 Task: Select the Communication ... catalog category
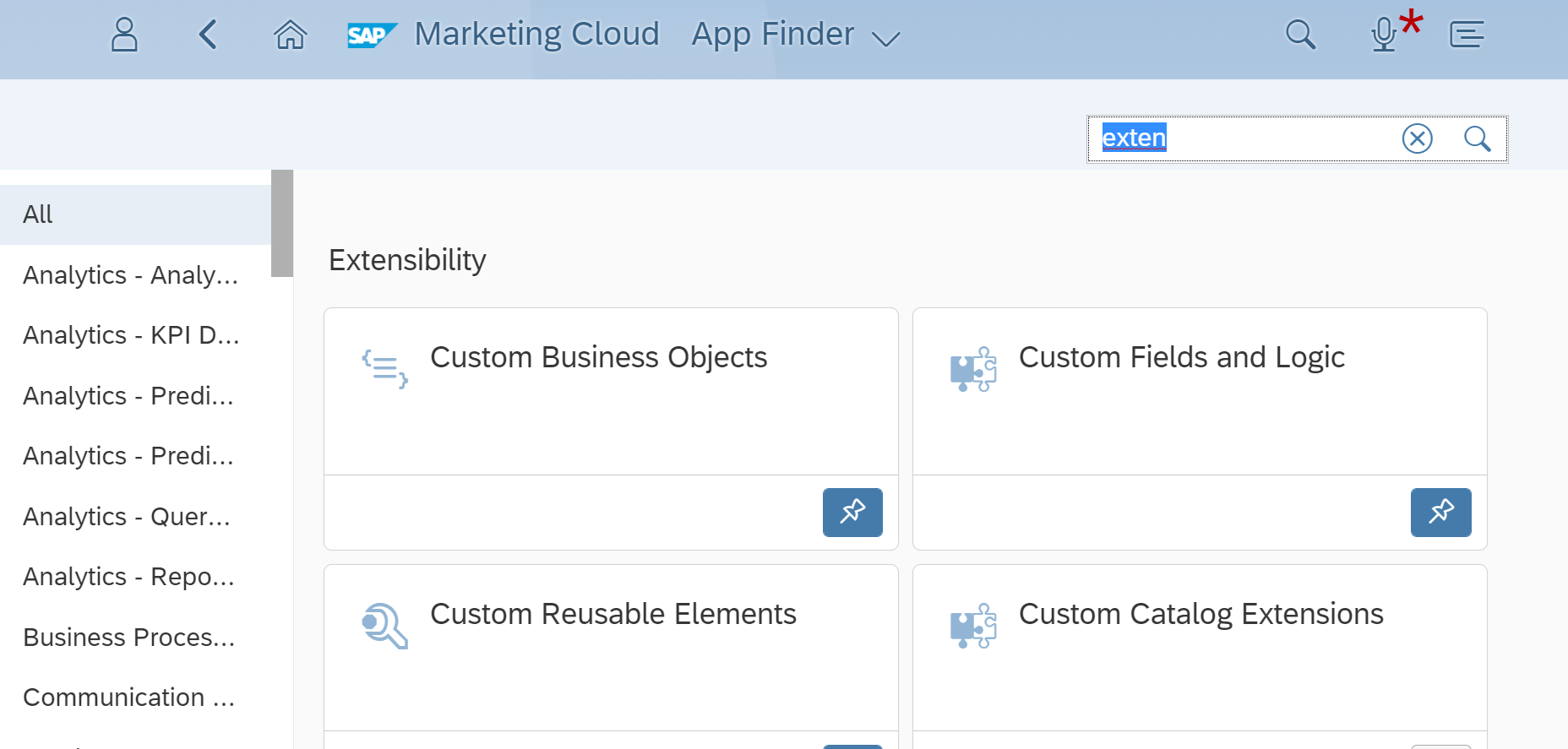point(129,697)
